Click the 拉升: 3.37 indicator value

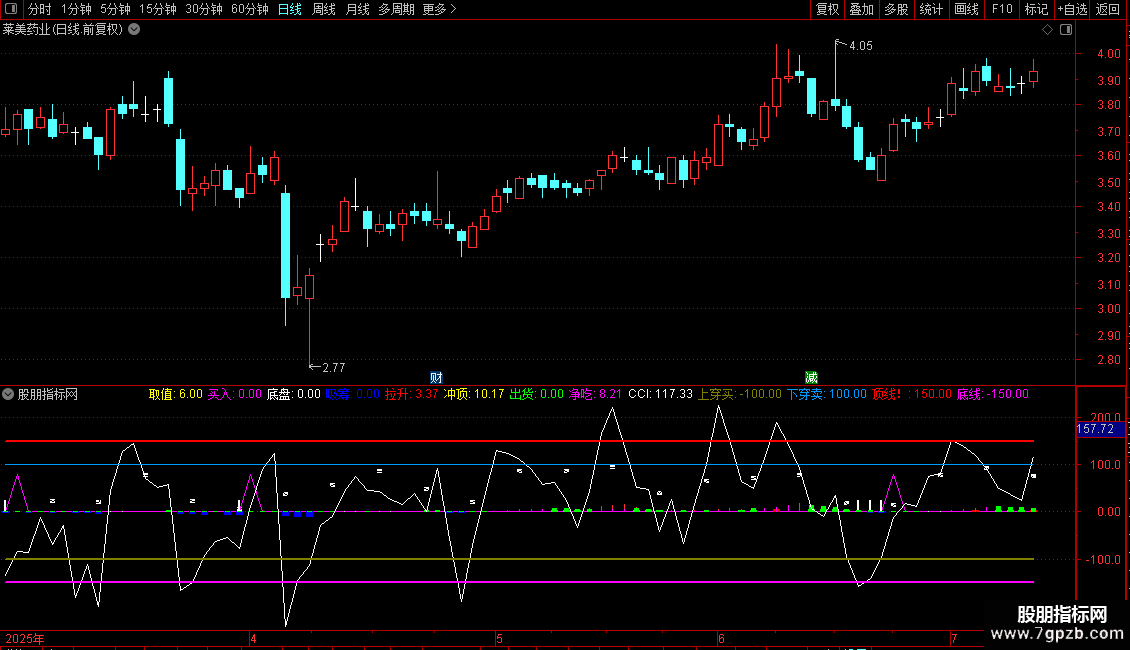click(411, 394)
